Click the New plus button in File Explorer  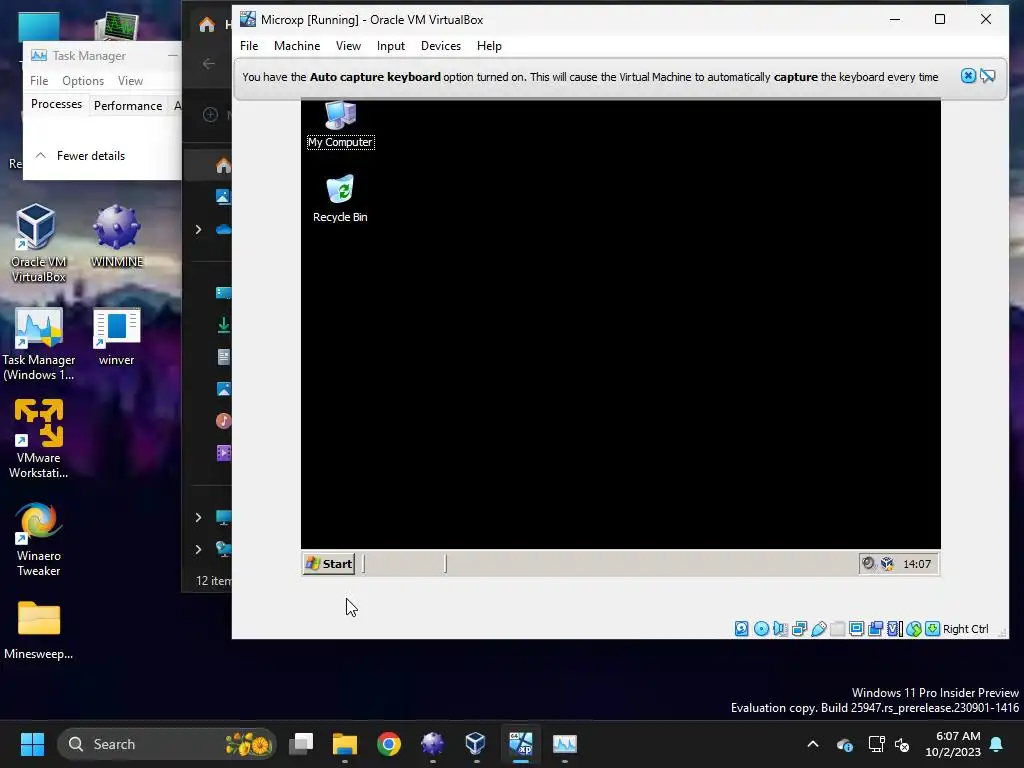point(210,114)
